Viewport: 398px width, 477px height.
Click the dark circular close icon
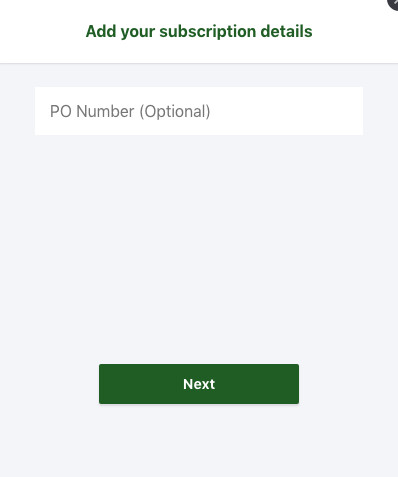pos(394,4)
